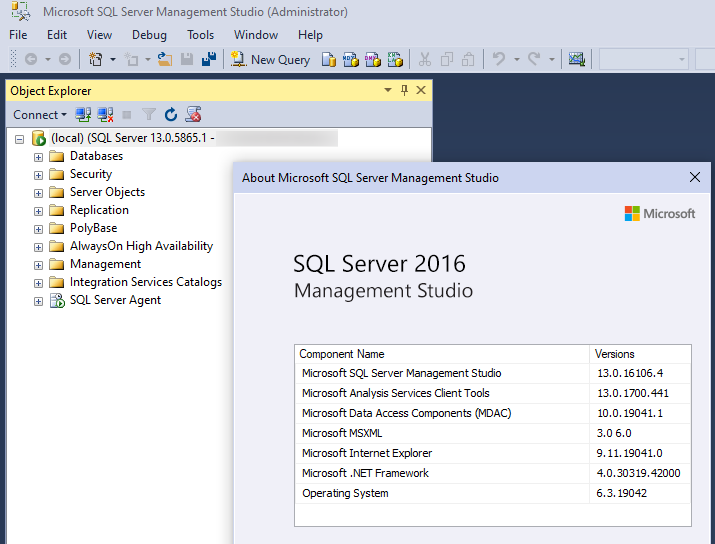This screenshot has width=715, height=544.
Task: Expand the Security folder
Action: pos(38,175)
